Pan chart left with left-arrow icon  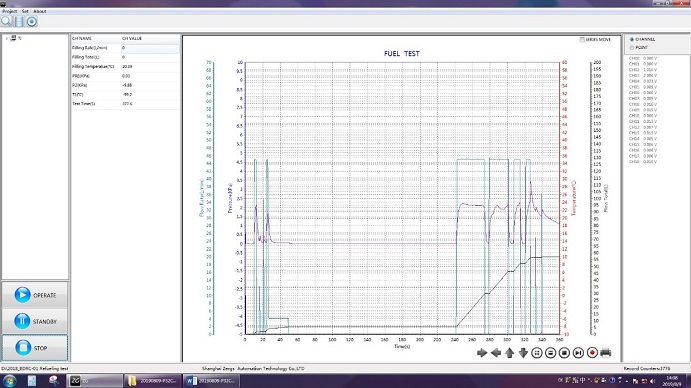point(496,353)
